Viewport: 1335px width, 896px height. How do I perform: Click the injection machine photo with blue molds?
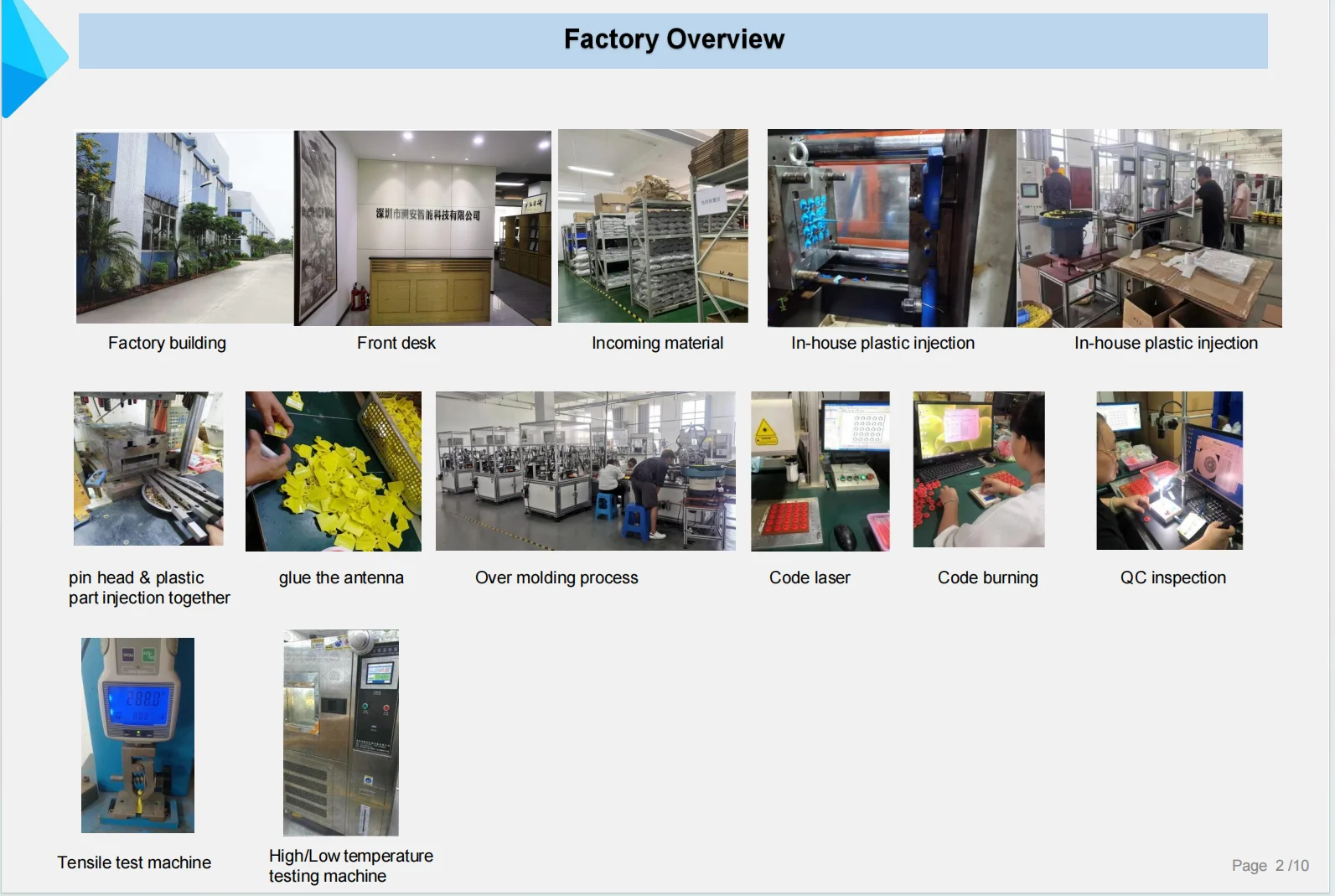point(891,227)
